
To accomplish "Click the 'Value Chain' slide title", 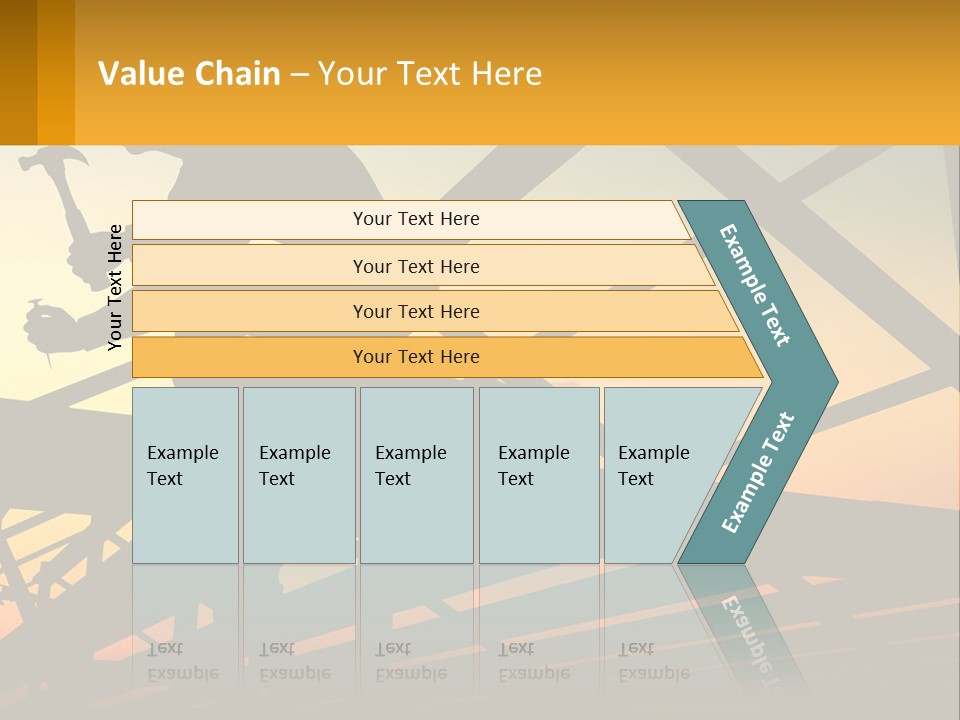I will 189,73.
